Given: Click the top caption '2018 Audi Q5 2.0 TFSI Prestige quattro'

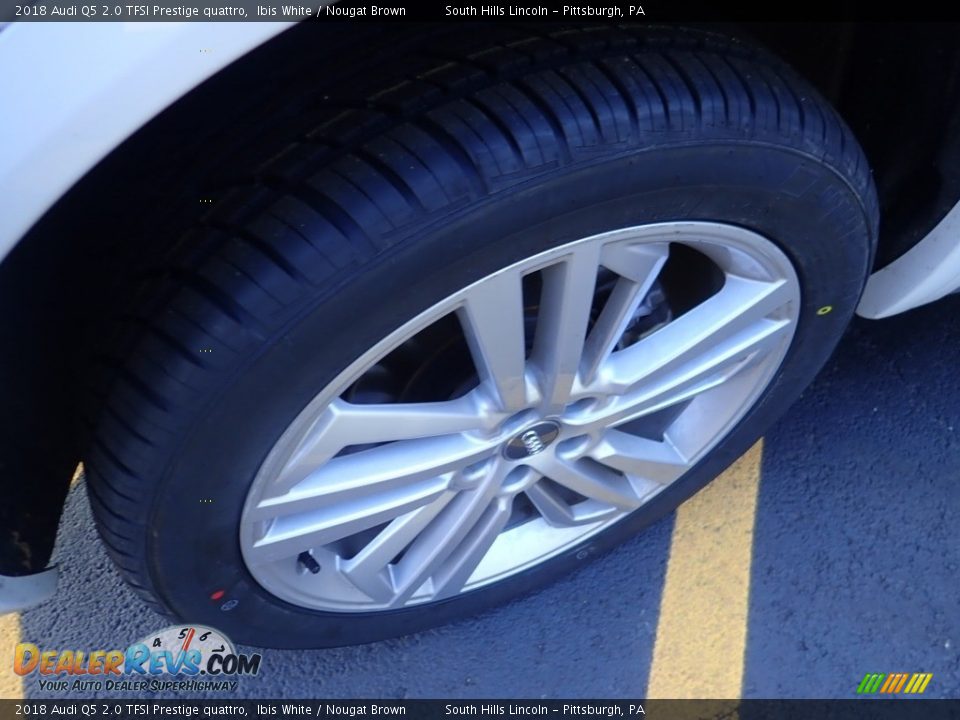Looking at the screenshot, I should pos(130,11).
